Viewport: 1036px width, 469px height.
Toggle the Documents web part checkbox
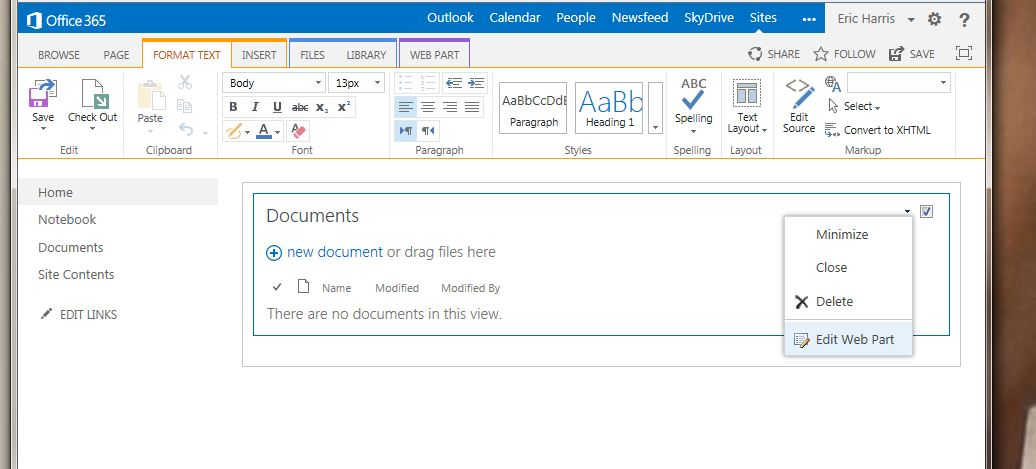[x=926, y=211]
